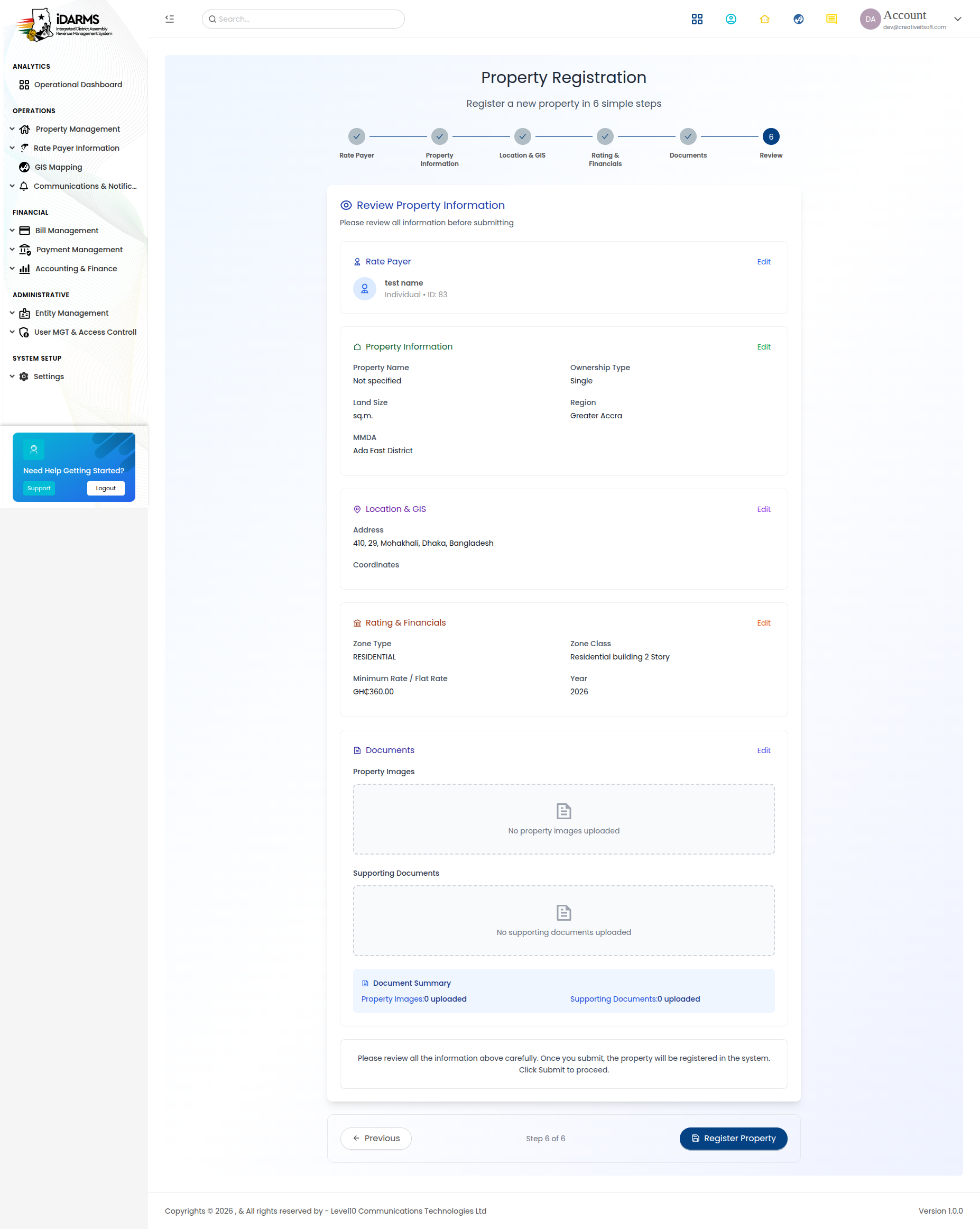Image resolution: width=980 pixels, height=1229 pixels.
Task: Go to Property Information step circle
Action: [439, 136]
